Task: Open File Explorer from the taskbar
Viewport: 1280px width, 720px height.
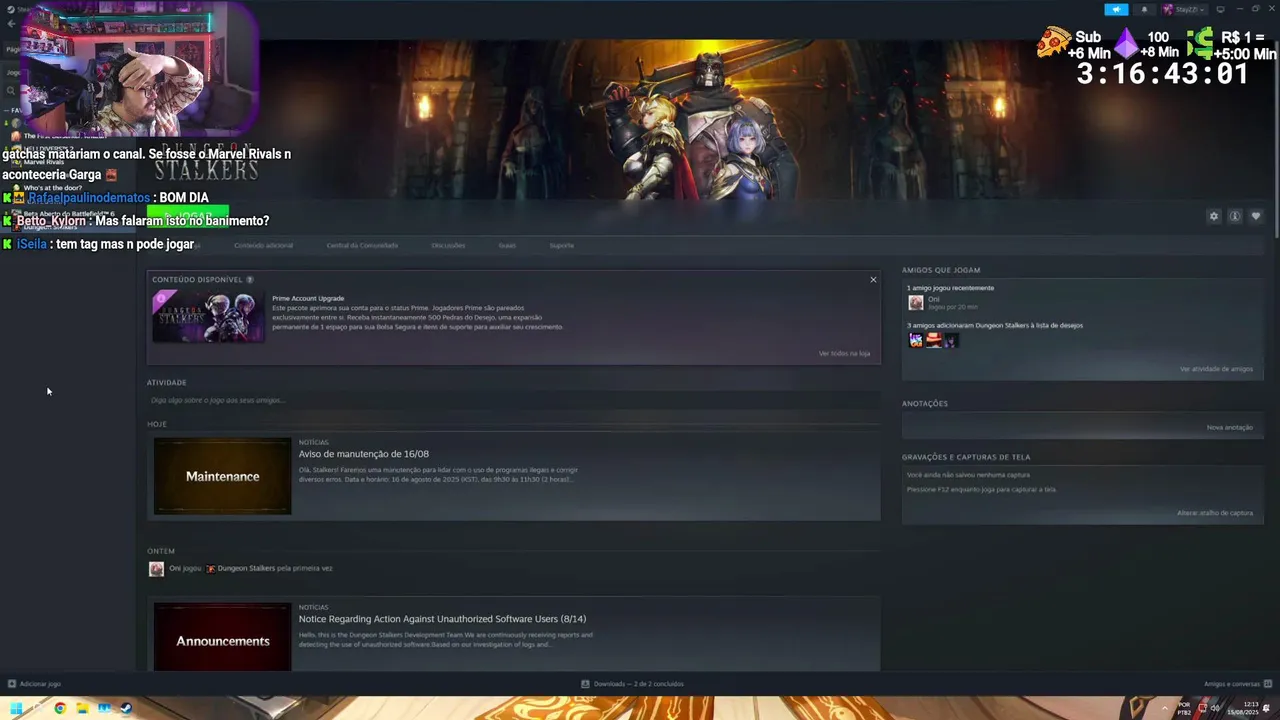Action: pos(82,708)
